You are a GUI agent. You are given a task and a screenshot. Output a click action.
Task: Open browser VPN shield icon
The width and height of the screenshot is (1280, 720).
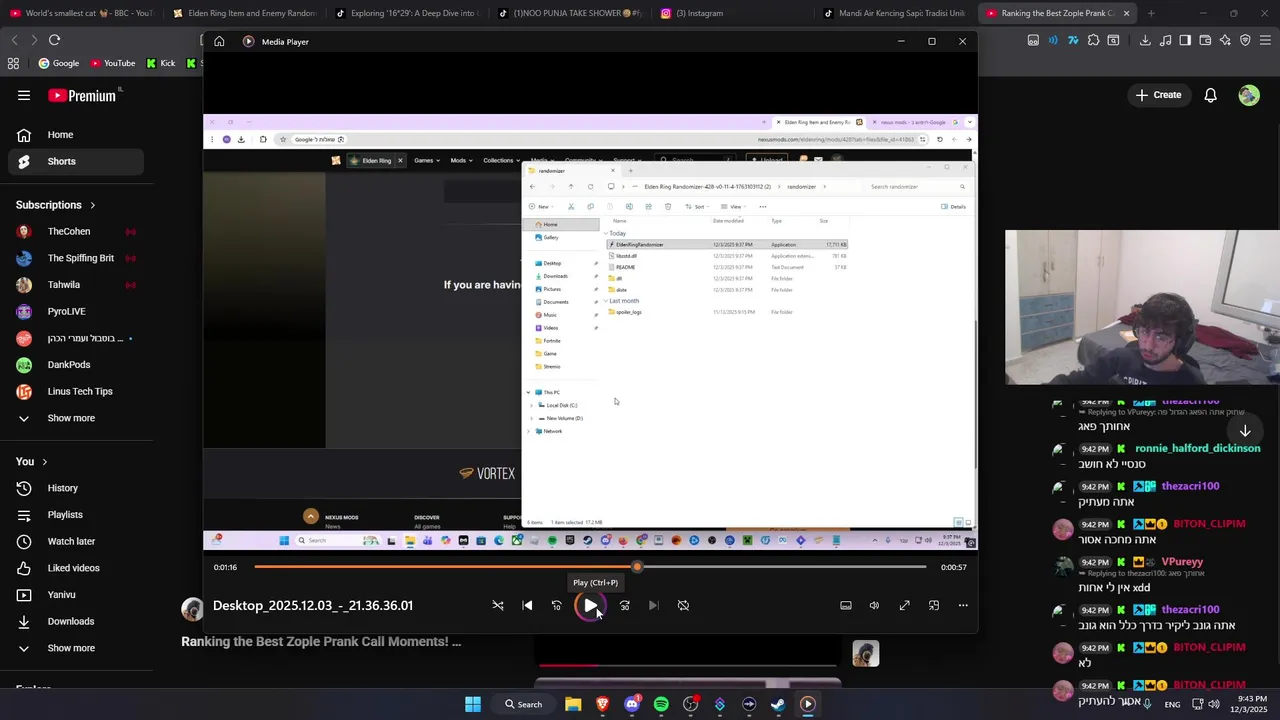pos(1245,40)
